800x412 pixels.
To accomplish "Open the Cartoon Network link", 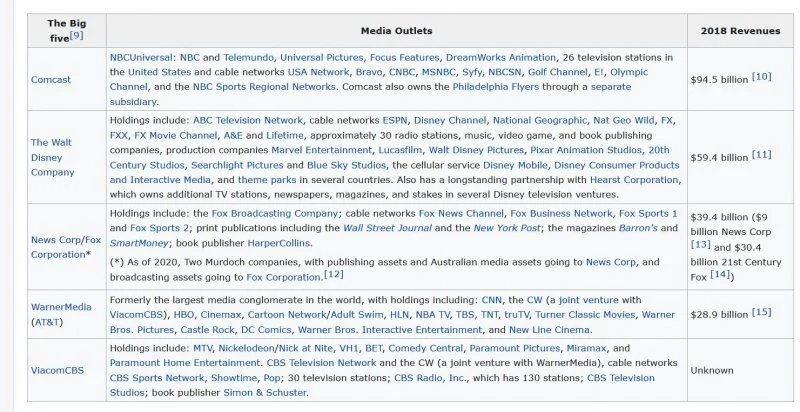I will point(287,315).
